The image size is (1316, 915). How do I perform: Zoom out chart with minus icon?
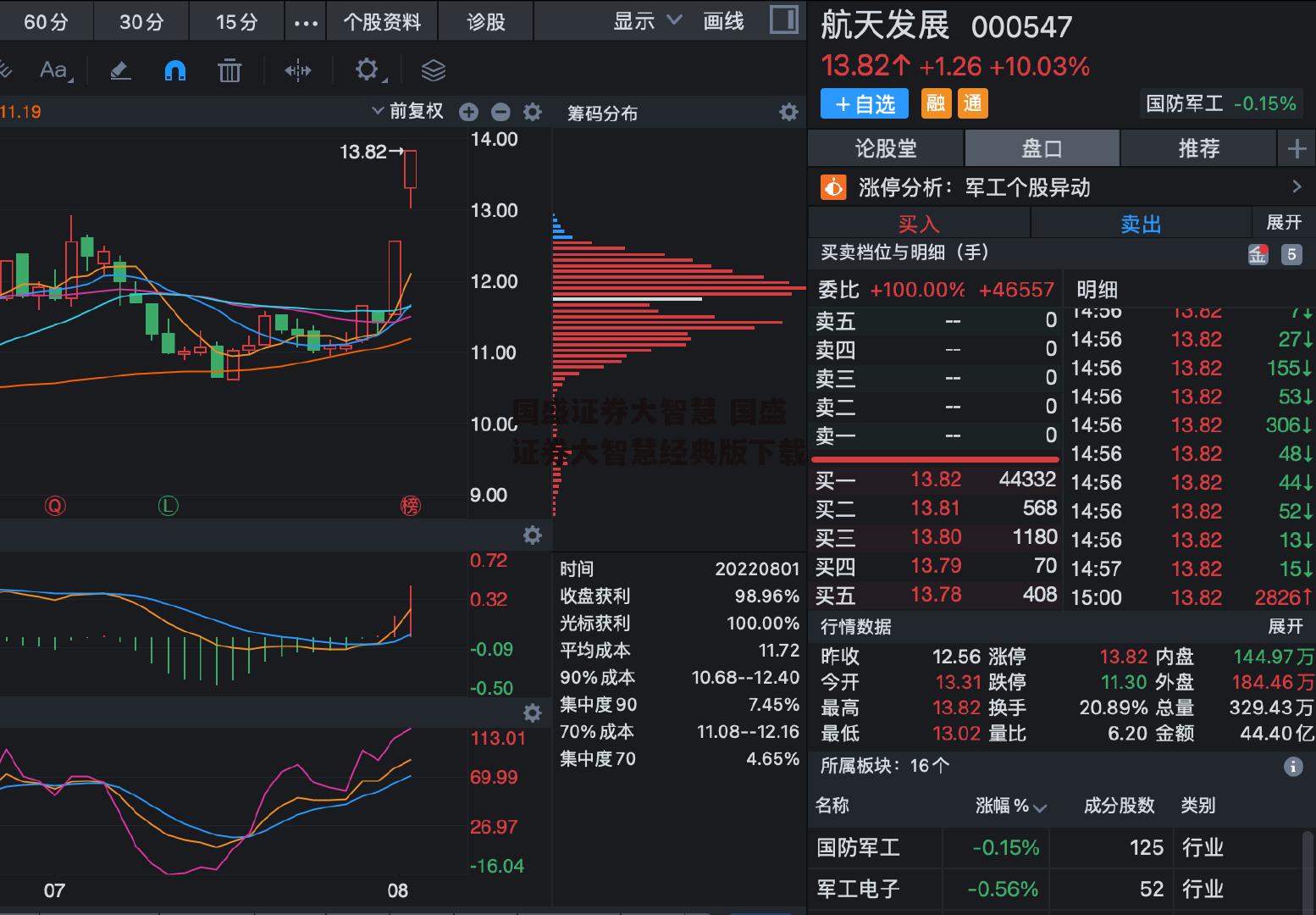500,112
